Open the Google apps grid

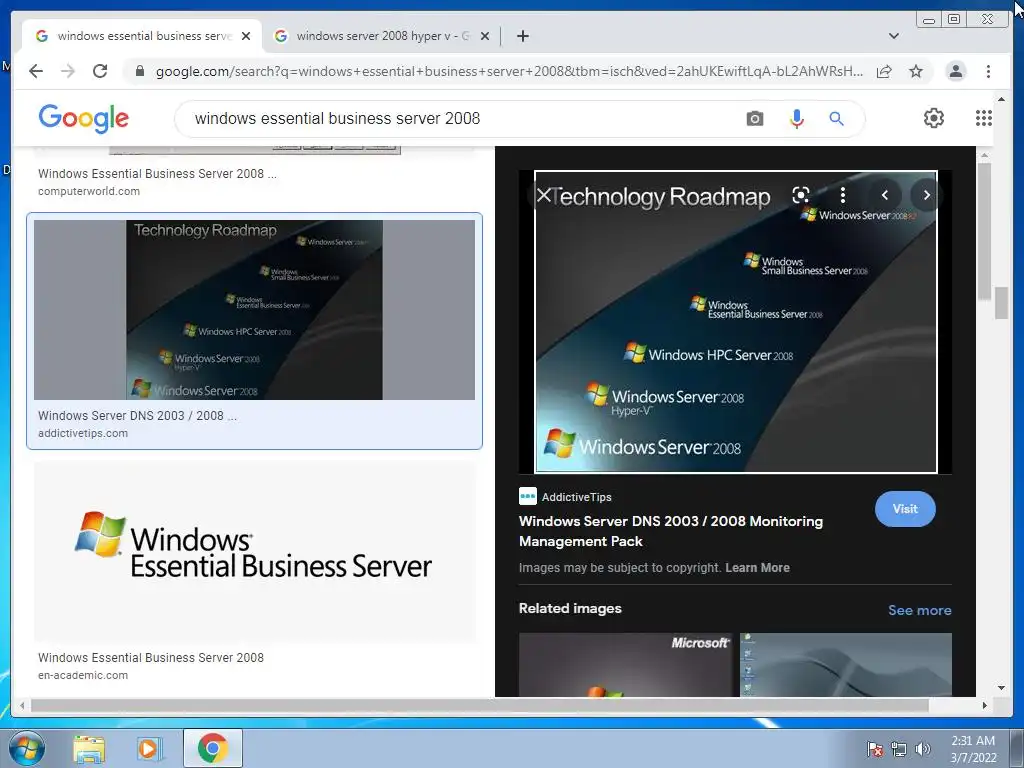tap(984, 118)
